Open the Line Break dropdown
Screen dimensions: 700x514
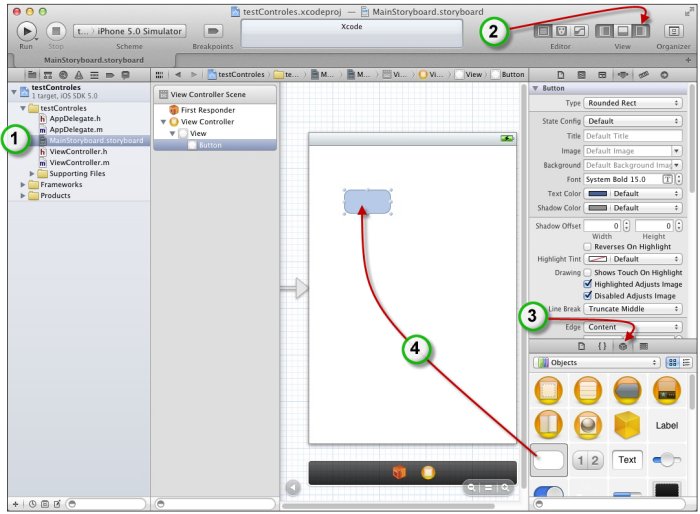click(x=633, y=309)
